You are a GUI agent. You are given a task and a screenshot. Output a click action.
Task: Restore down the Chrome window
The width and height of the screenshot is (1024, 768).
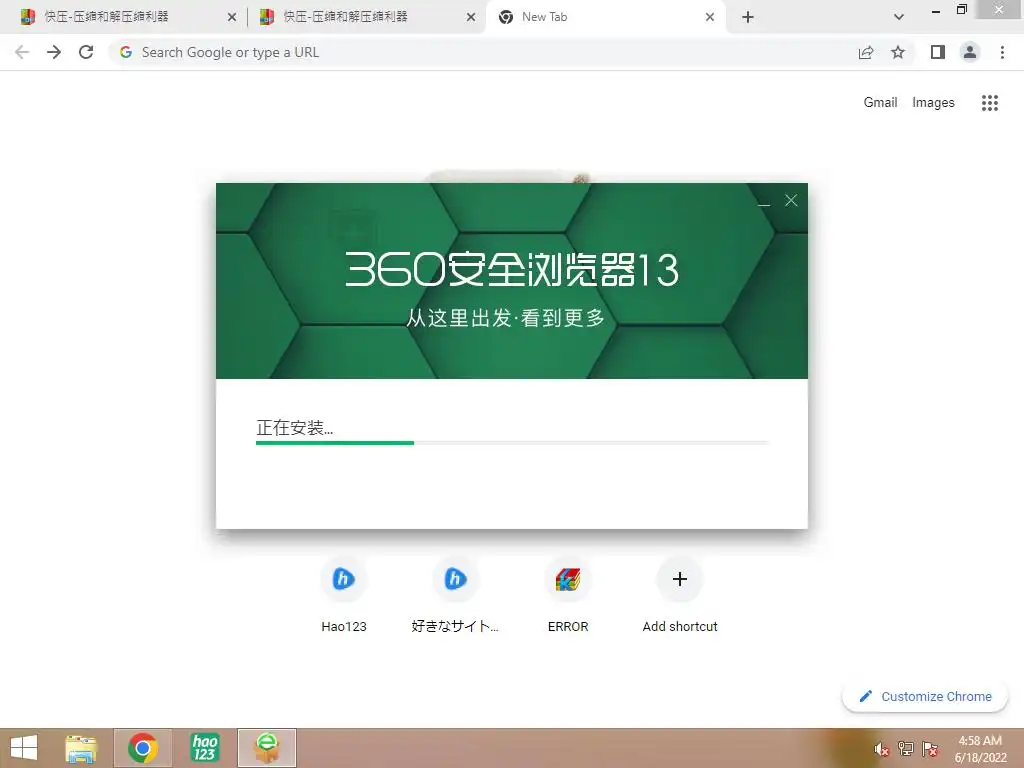tap(961, 10)
